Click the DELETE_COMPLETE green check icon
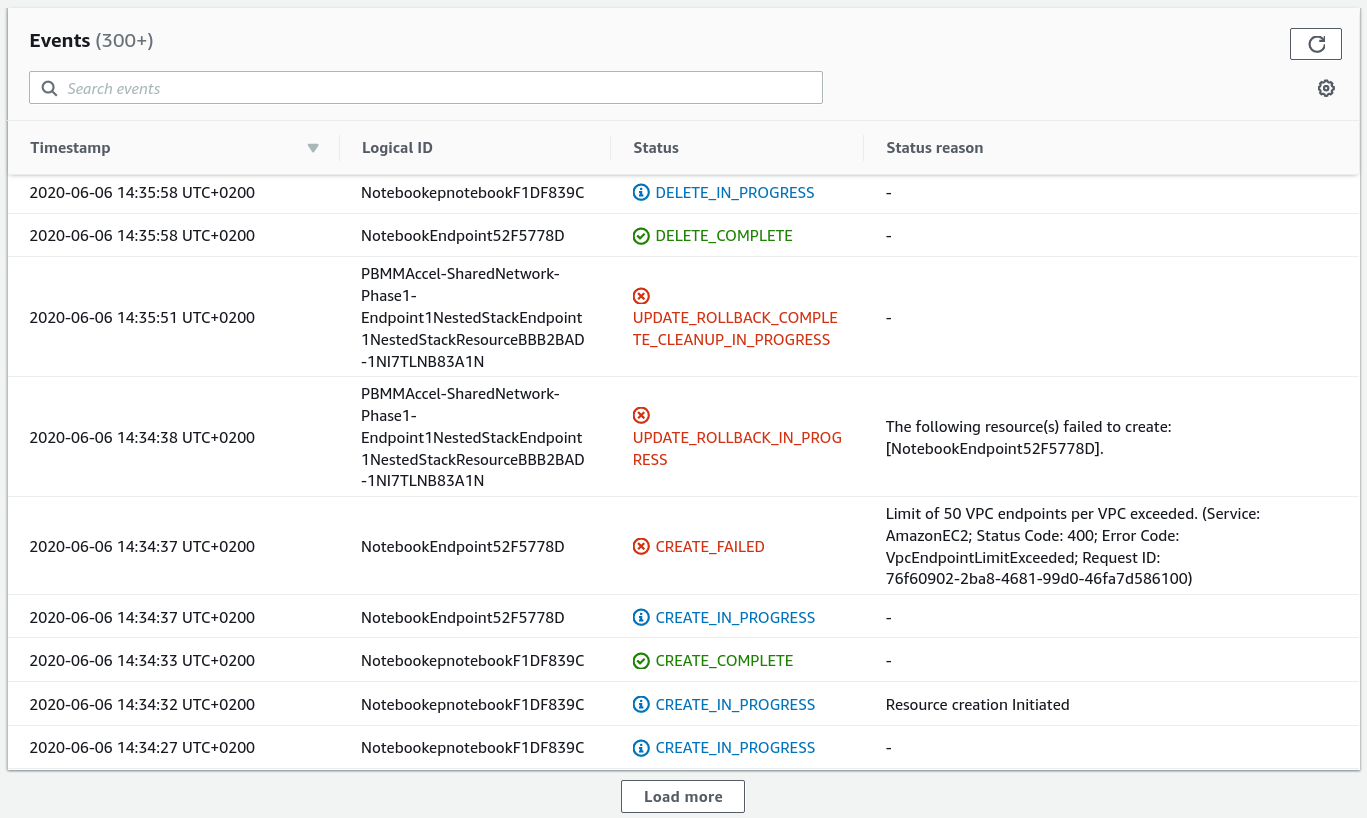The image size is (1367, 818). (641, 236)
